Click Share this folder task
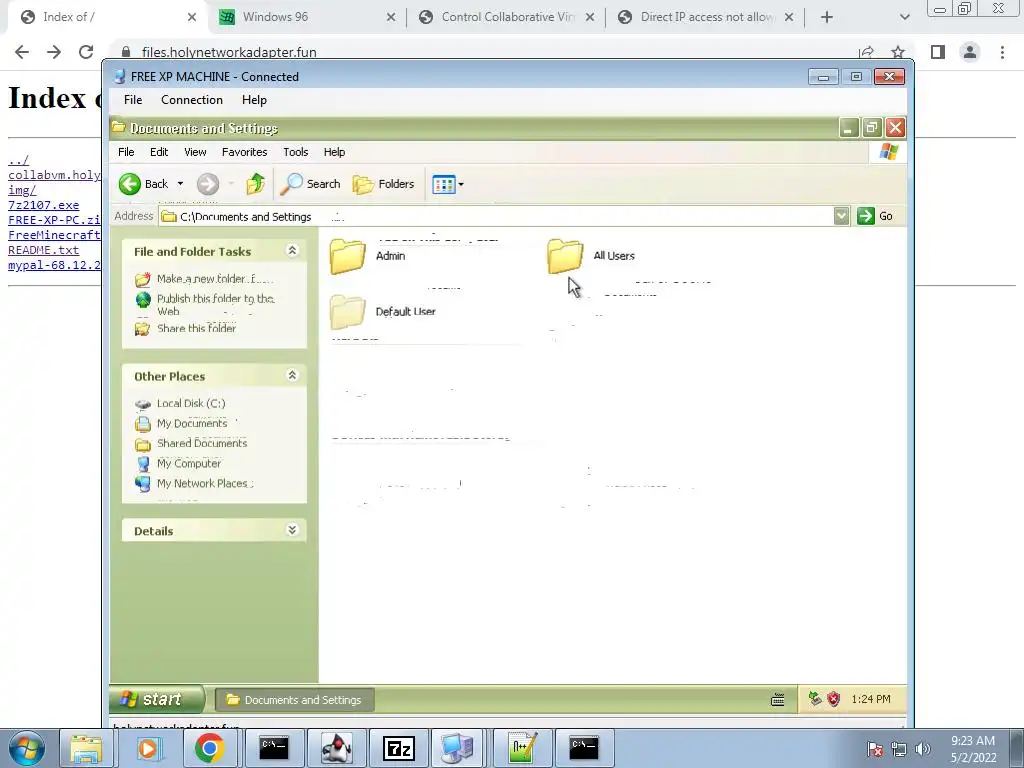This screenshot has height=768, width=1024. 196,328
